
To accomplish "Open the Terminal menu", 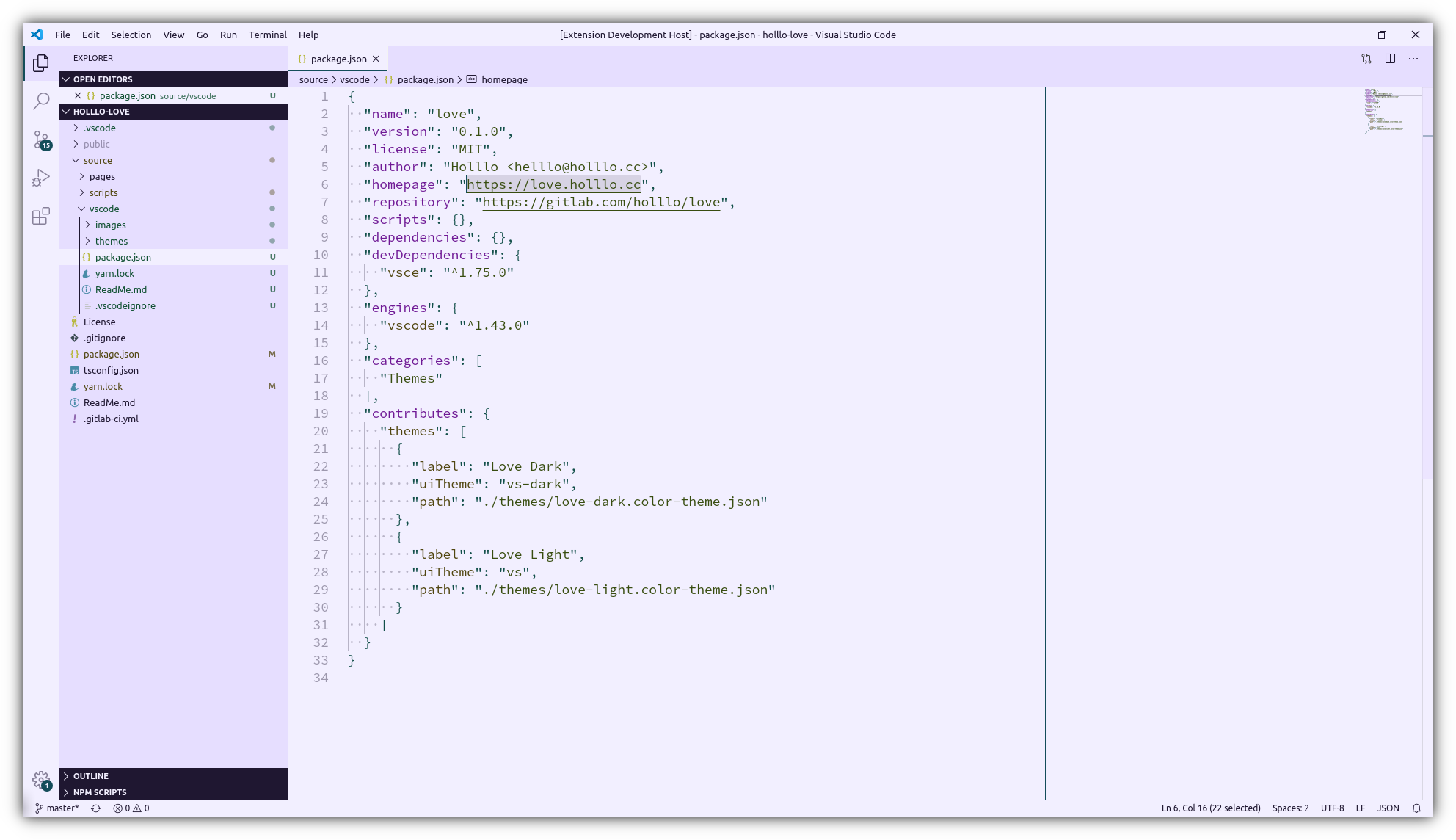I will 268,35.
